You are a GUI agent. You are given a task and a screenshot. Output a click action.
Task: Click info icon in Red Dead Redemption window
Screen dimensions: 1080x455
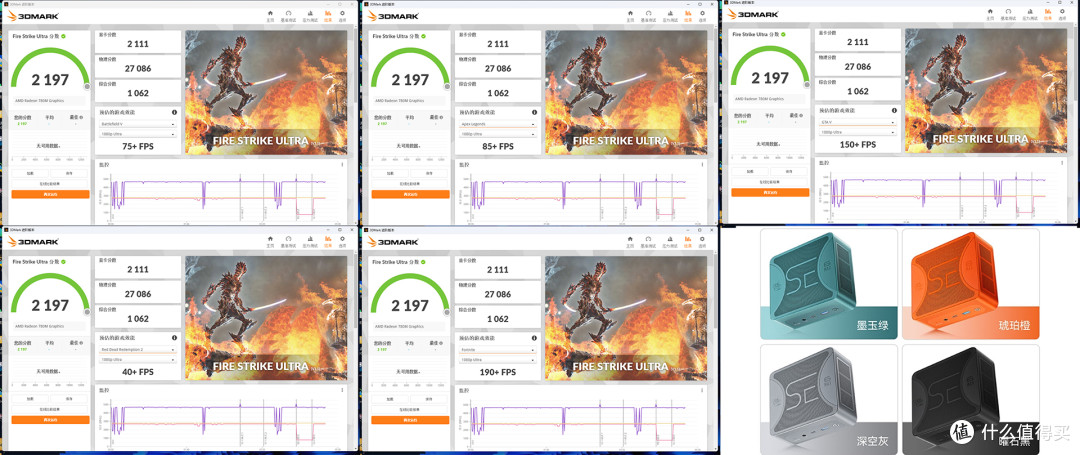pyautogui.click(x=174, y=338)
